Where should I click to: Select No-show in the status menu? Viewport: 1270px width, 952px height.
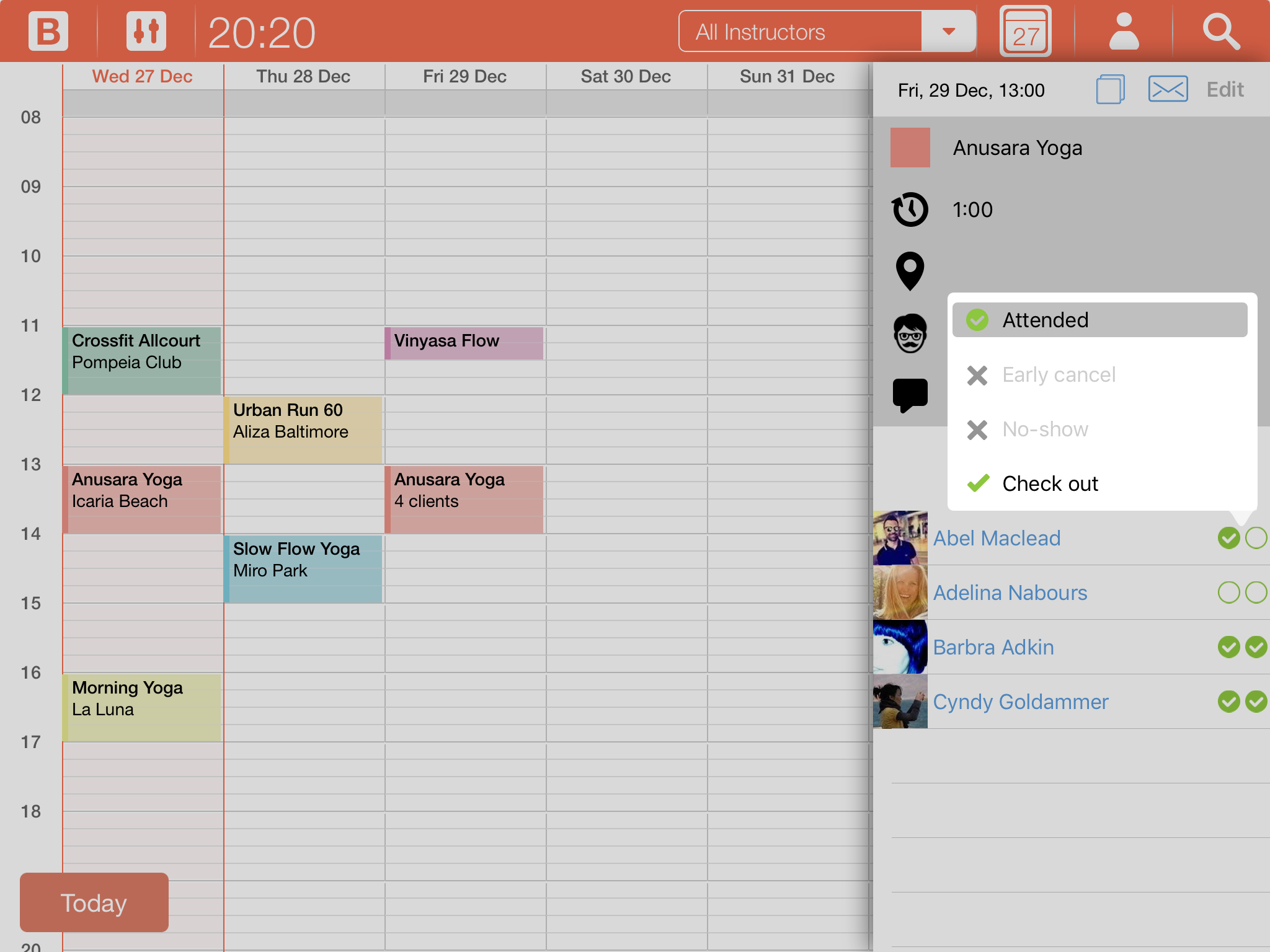[1045, 429]
